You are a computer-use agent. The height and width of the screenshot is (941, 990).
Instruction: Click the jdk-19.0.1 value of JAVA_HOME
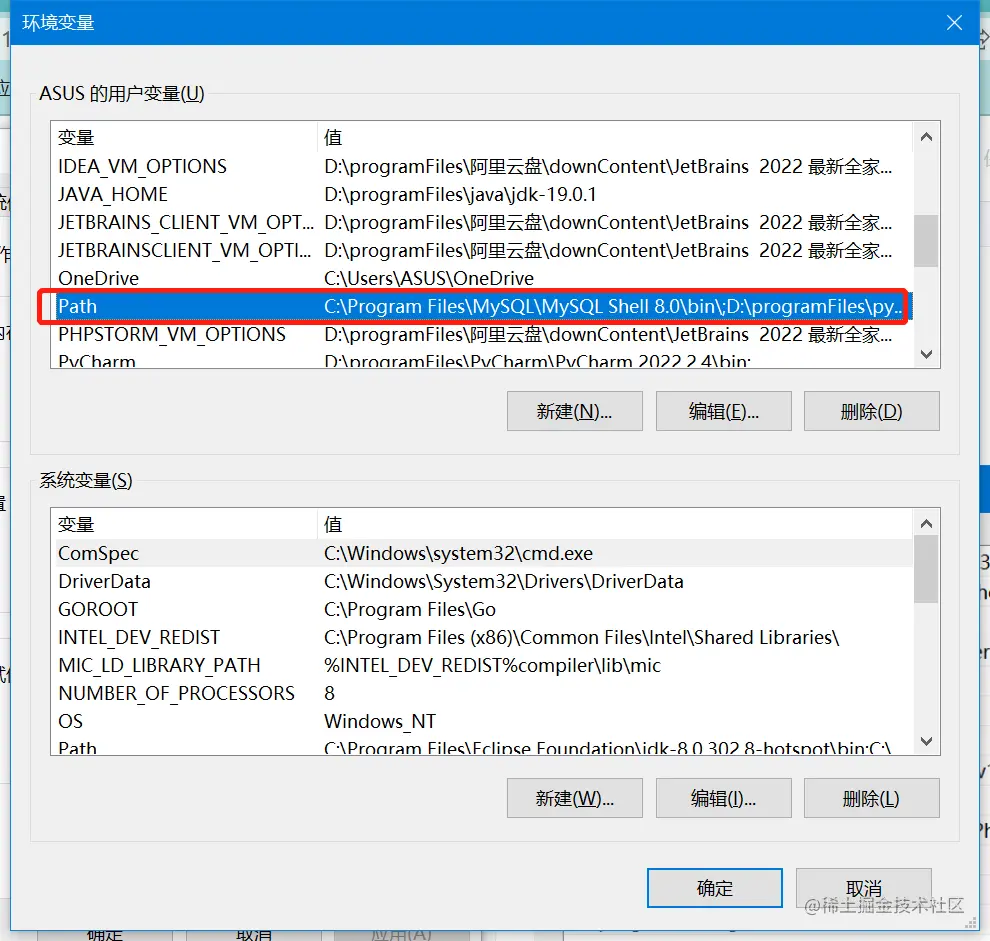click(x=460, y=195)
